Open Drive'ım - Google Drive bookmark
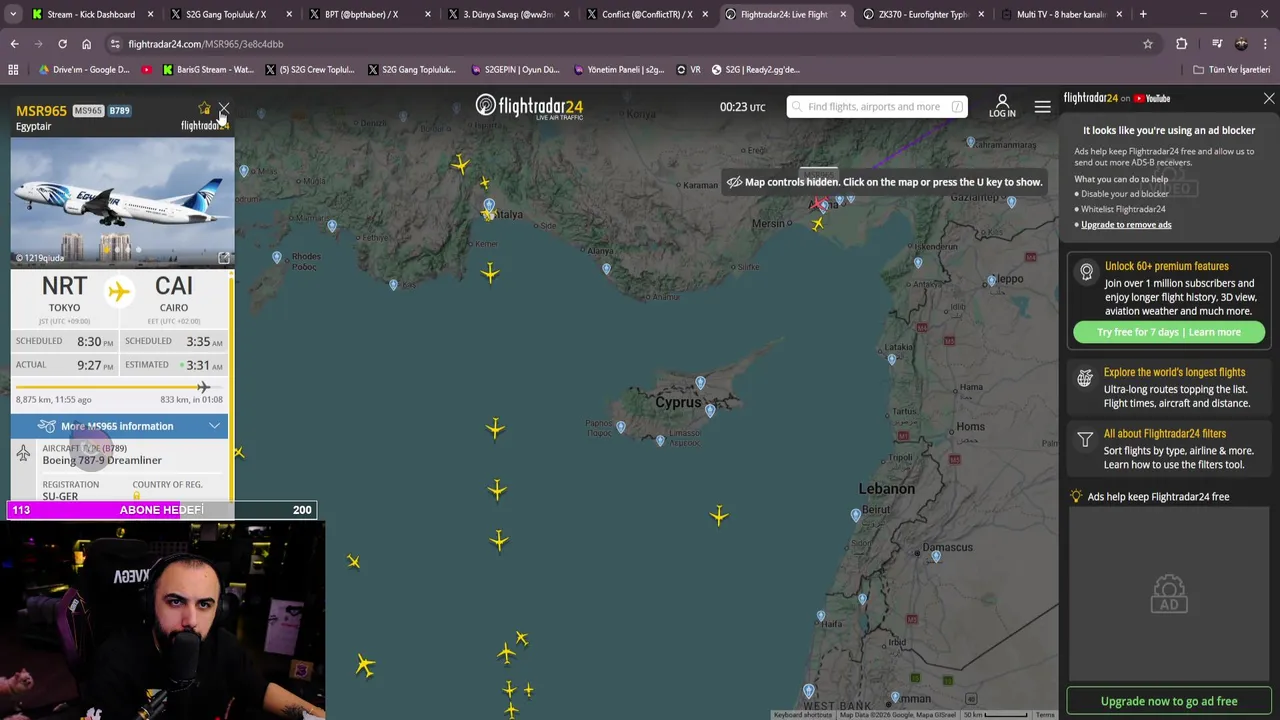Viewport: 1280px width, 720px height. pyautogui.click(x=84, y=70)
